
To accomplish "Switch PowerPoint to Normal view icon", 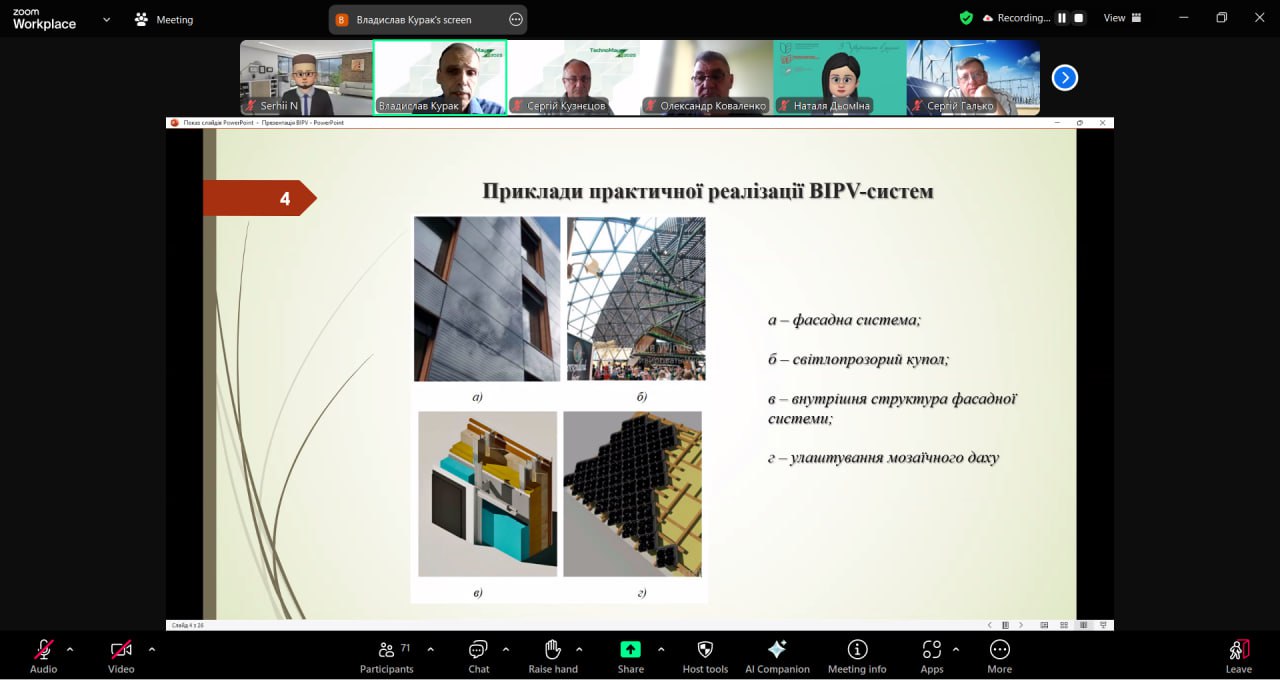I will [x=1044, y=625].
